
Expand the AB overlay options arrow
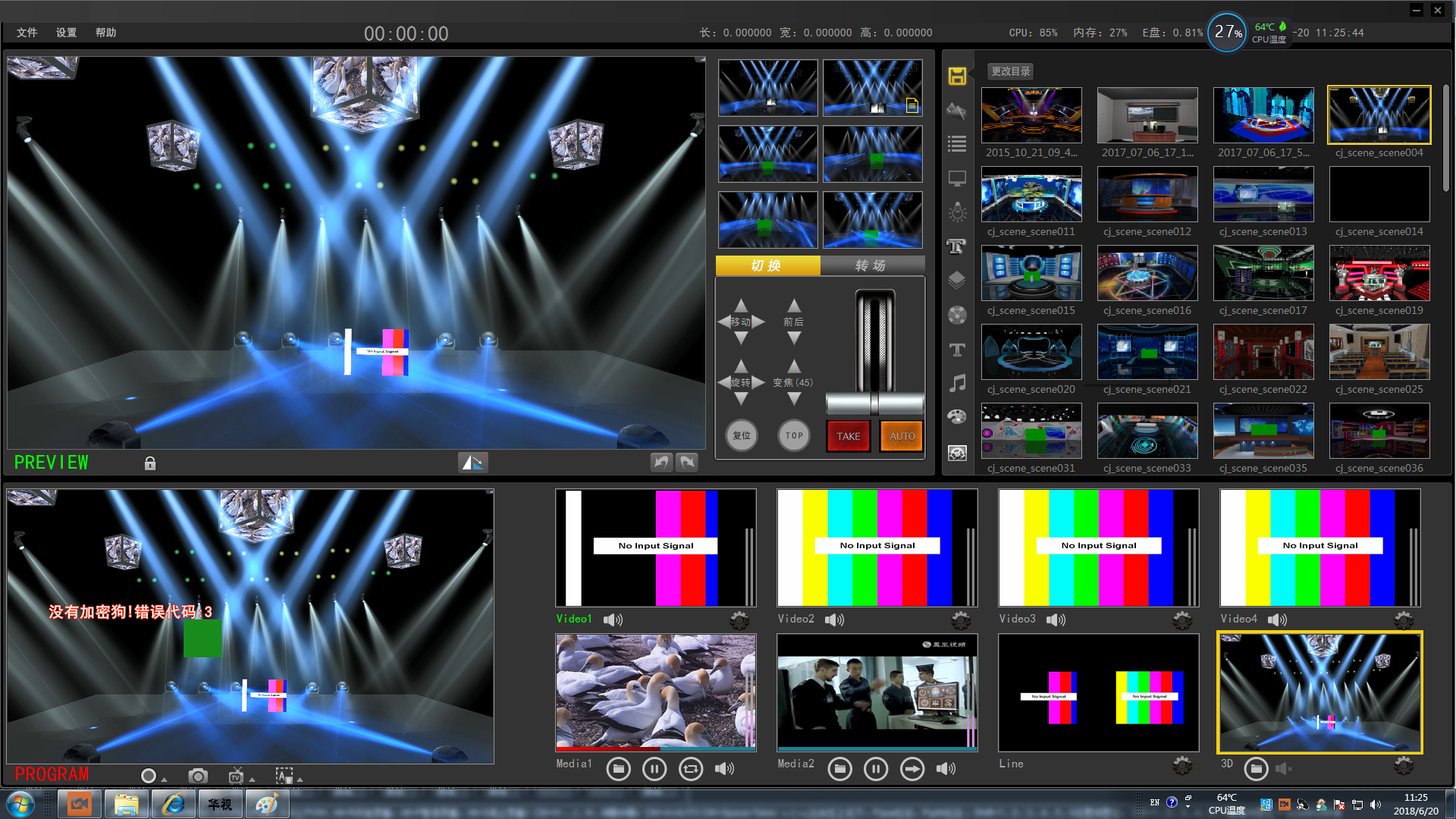300,780
